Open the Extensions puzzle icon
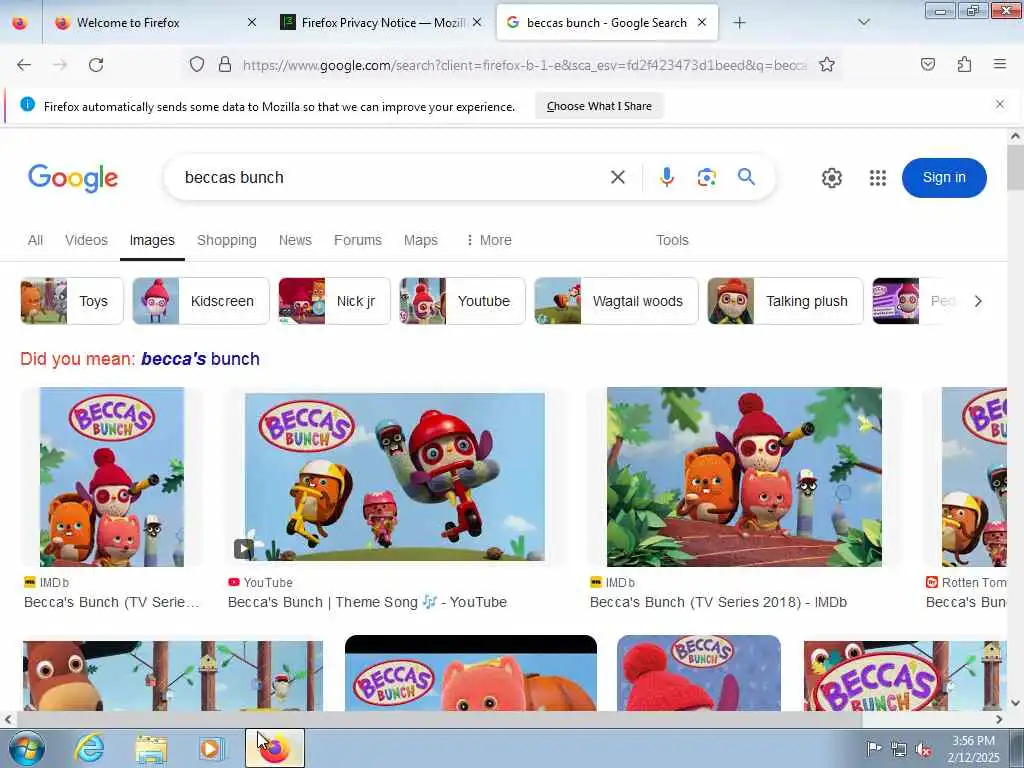Image resolution: width=1024 pixels, height=768 pixels. [x=964, y=65]
